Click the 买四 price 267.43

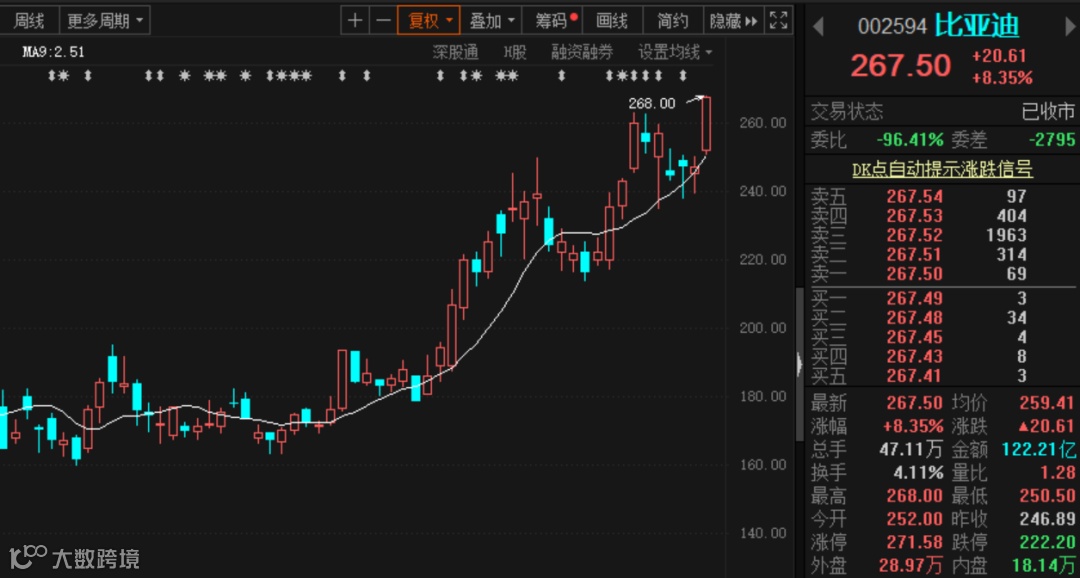point(915,356)
